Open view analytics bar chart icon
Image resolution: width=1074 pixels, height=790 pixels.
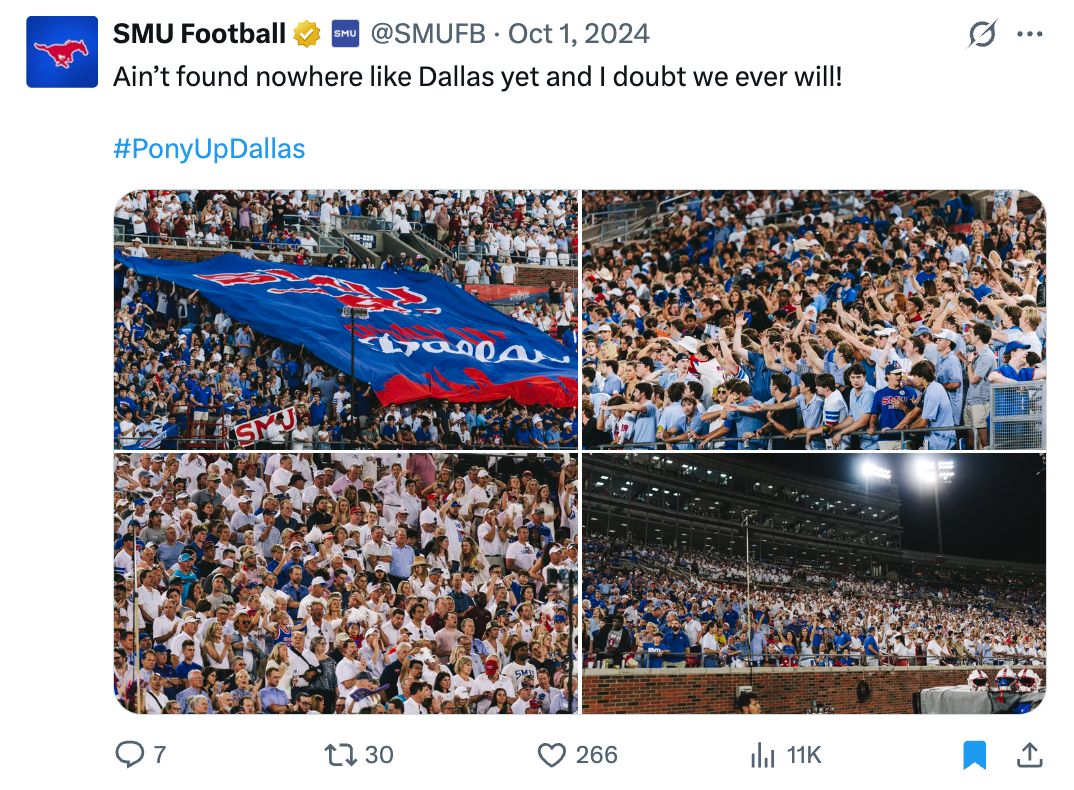point(763,755)
